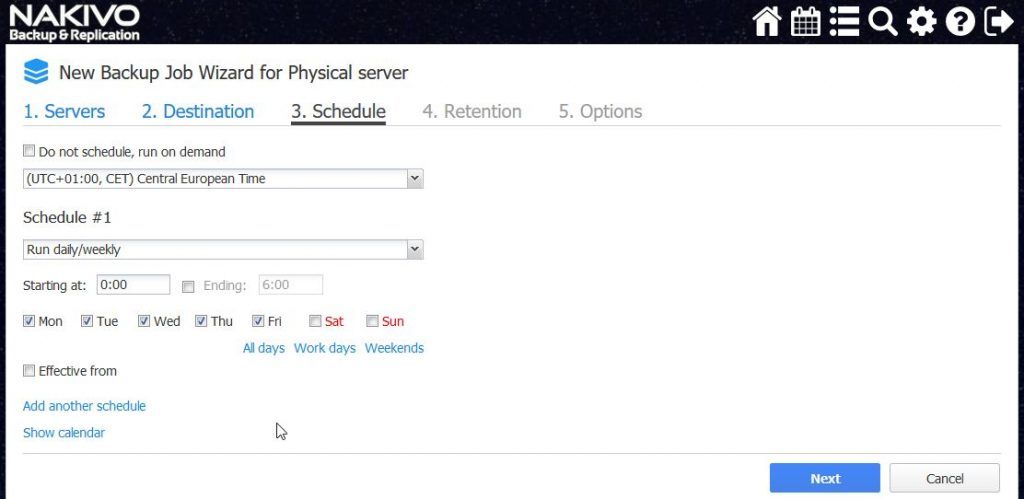
Task: Uncheck the Fri checkbox
Action: coord(258,321)
